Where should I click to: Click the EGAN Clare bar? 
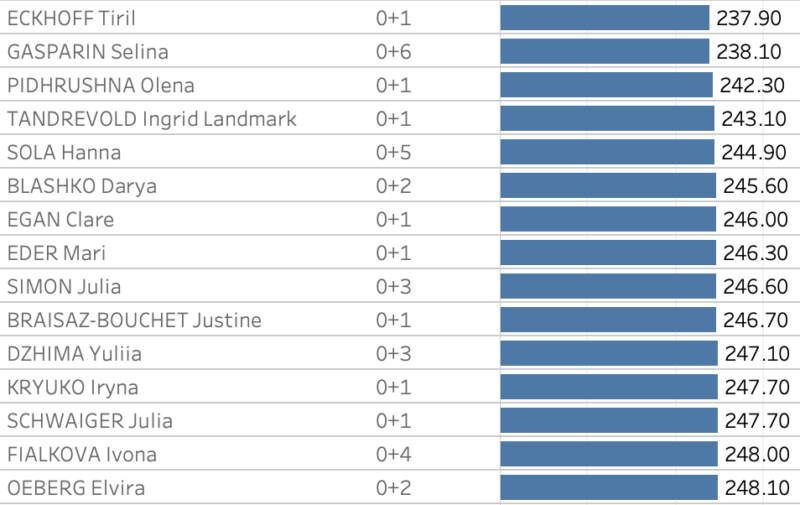coord(608,219)
